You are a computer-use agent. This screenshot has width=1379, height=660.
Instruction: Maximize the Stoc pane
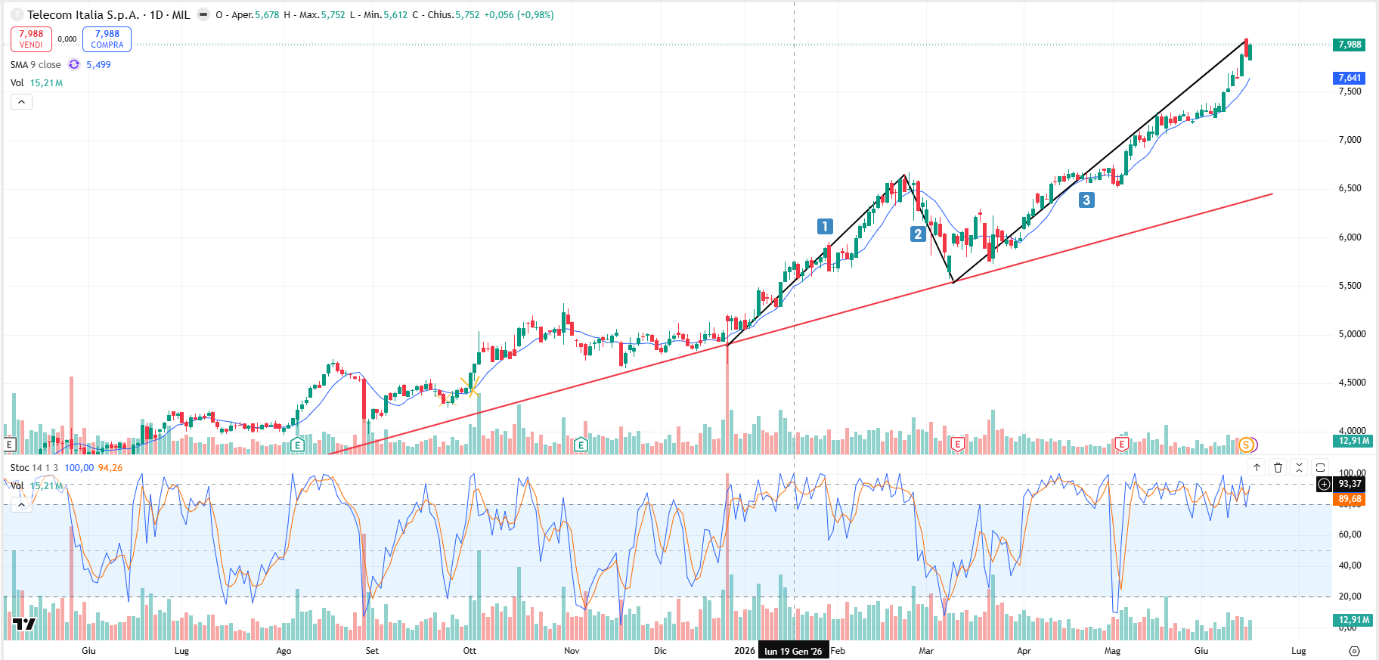[1320, 467]
